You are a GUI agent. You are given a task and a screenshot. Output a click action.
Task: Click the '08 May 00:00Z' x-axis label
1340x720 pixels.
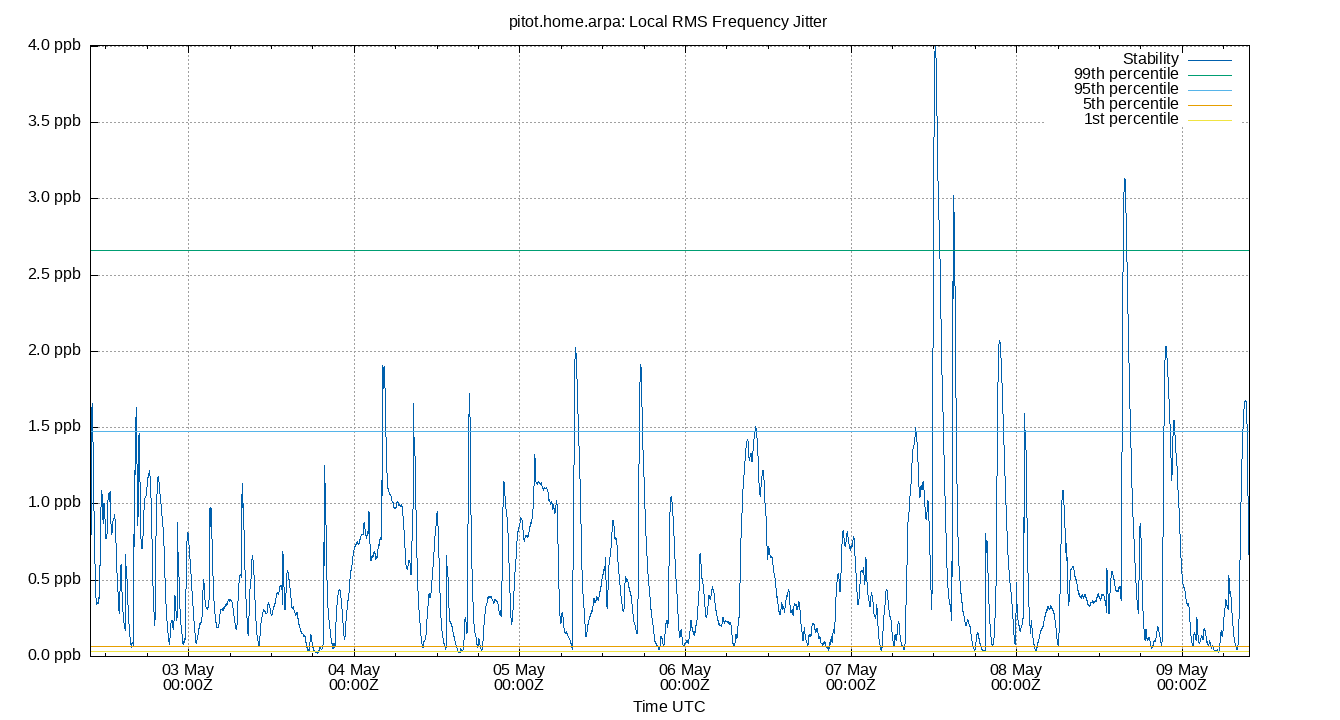[x=1016, y=677]
